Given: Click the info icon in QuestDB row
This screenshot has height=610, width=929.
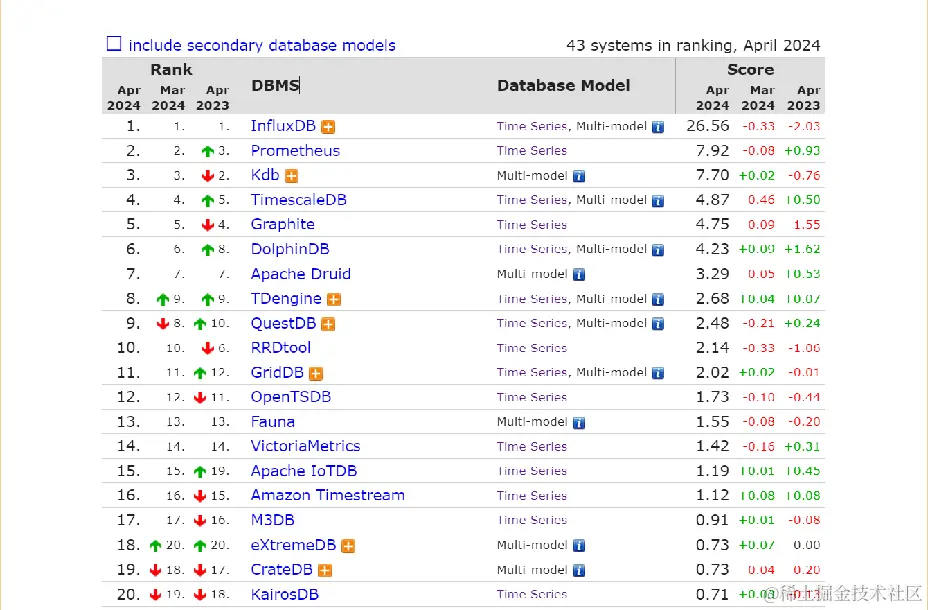Looking at the screenshot, I should [658, 324].
